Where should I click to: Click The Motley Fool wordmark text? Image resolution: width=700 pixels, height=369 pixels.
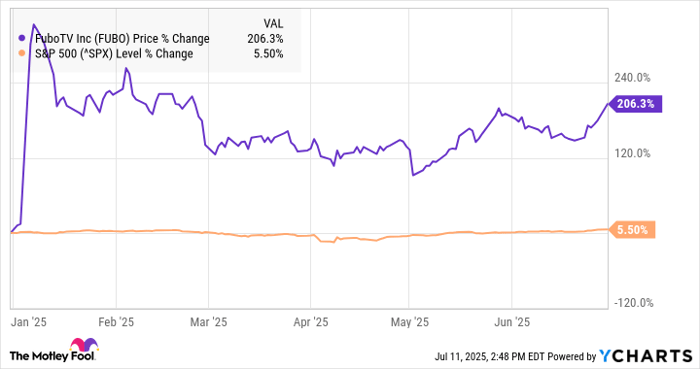point(52,356)
